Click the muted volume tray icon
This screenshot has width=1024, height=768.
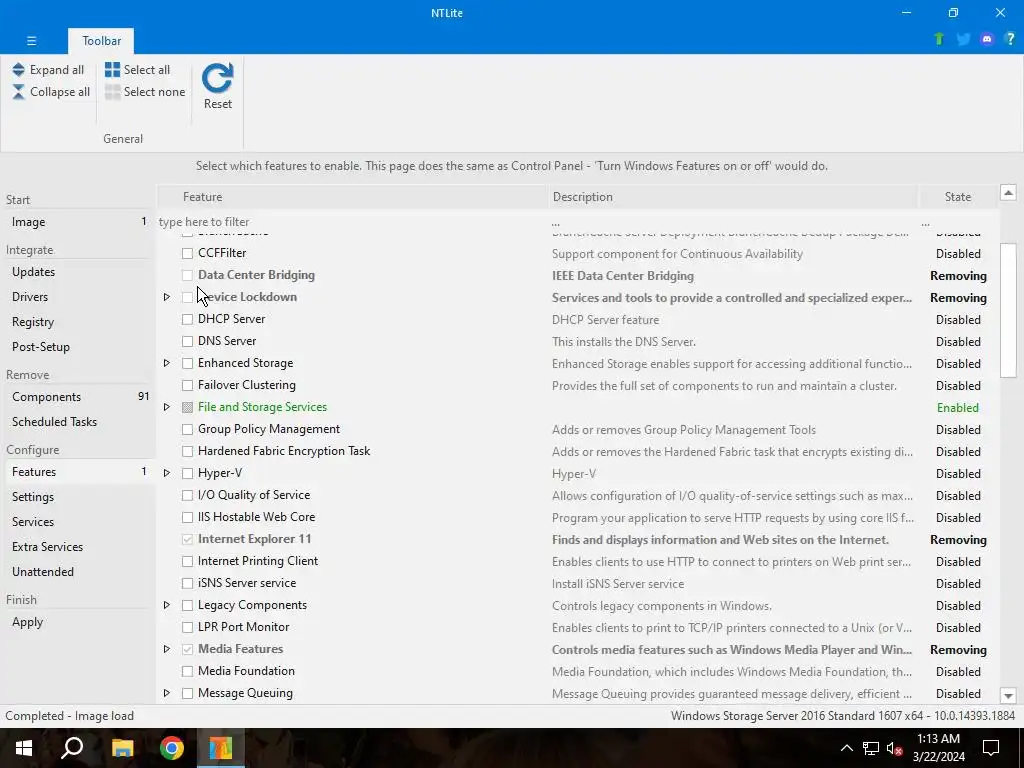(894, 748)
